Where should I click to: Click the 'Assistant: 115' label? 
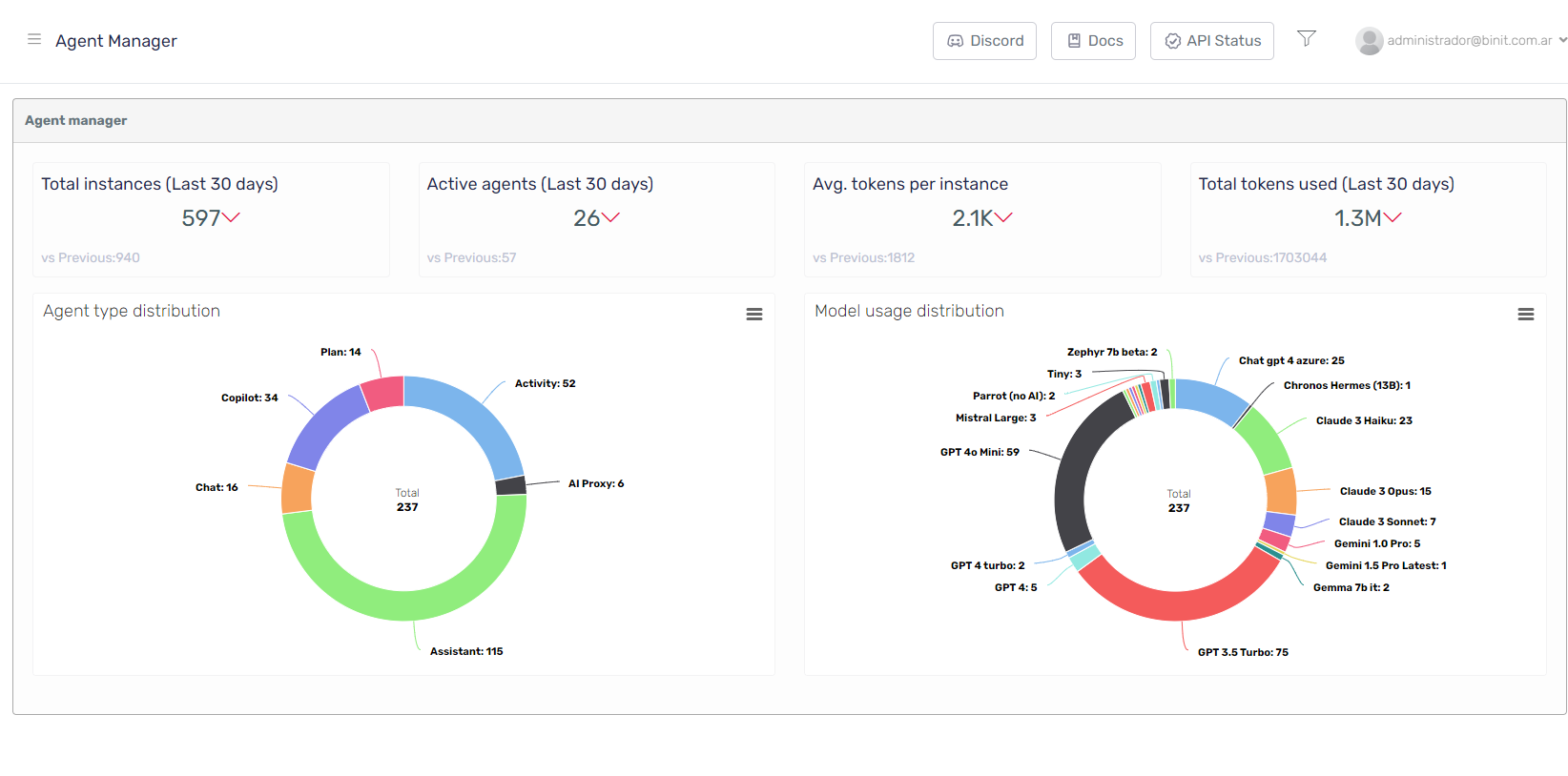[x=466, y=652]
